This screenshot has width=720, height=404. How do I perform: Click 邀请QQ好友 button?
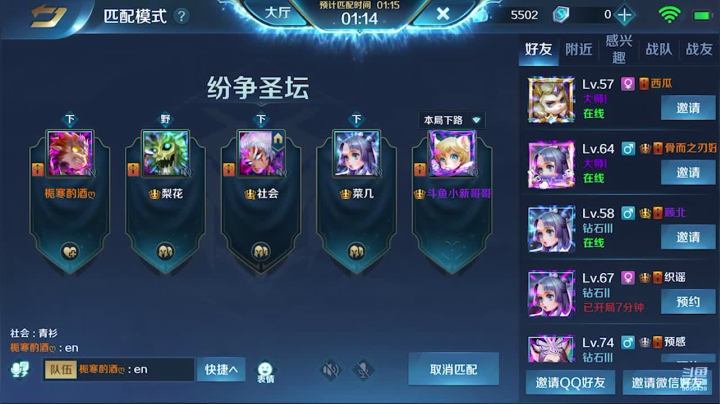[x=570, y=382]
